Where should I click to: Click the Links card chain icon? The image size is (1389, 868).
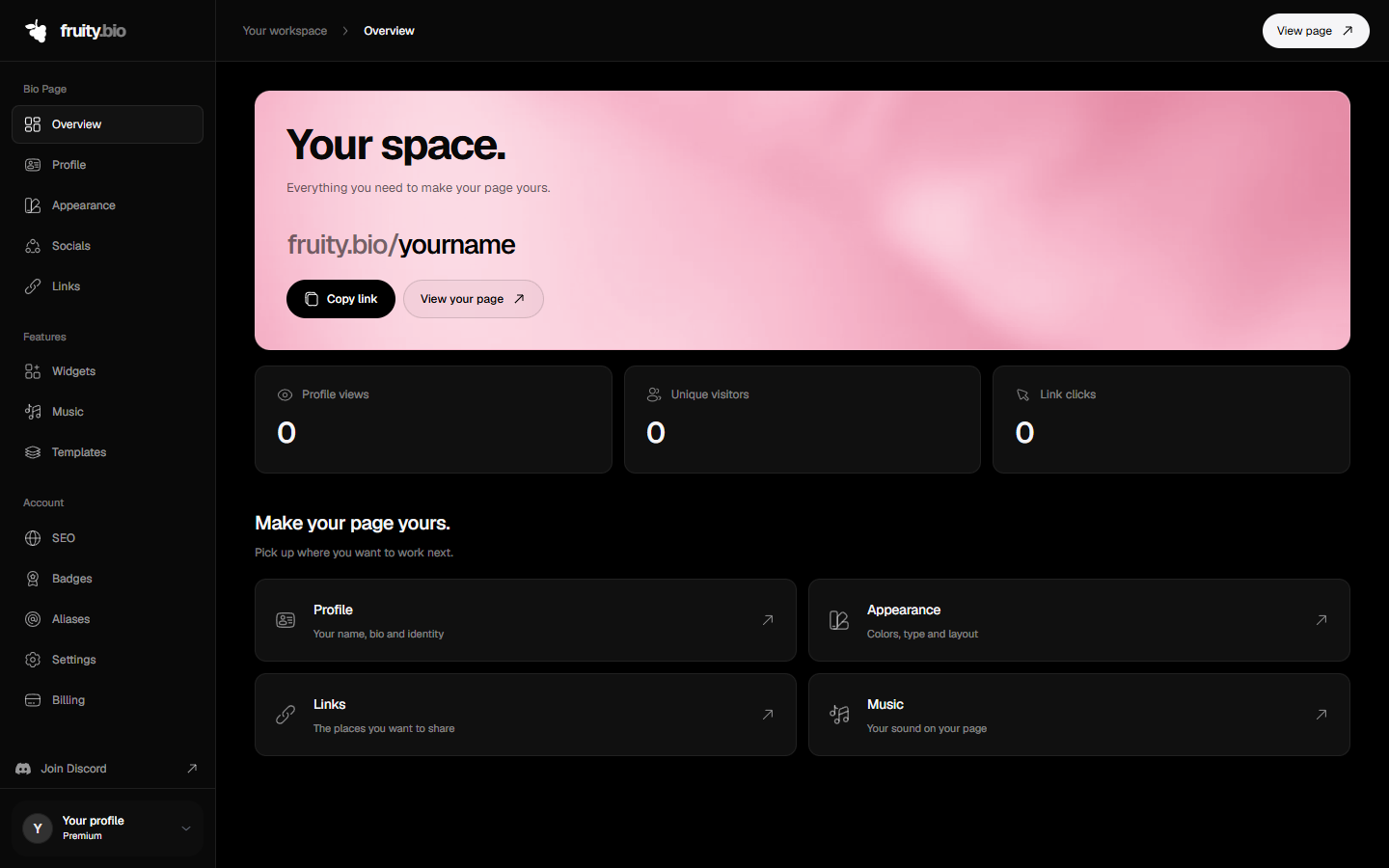[x=286, y=715]
